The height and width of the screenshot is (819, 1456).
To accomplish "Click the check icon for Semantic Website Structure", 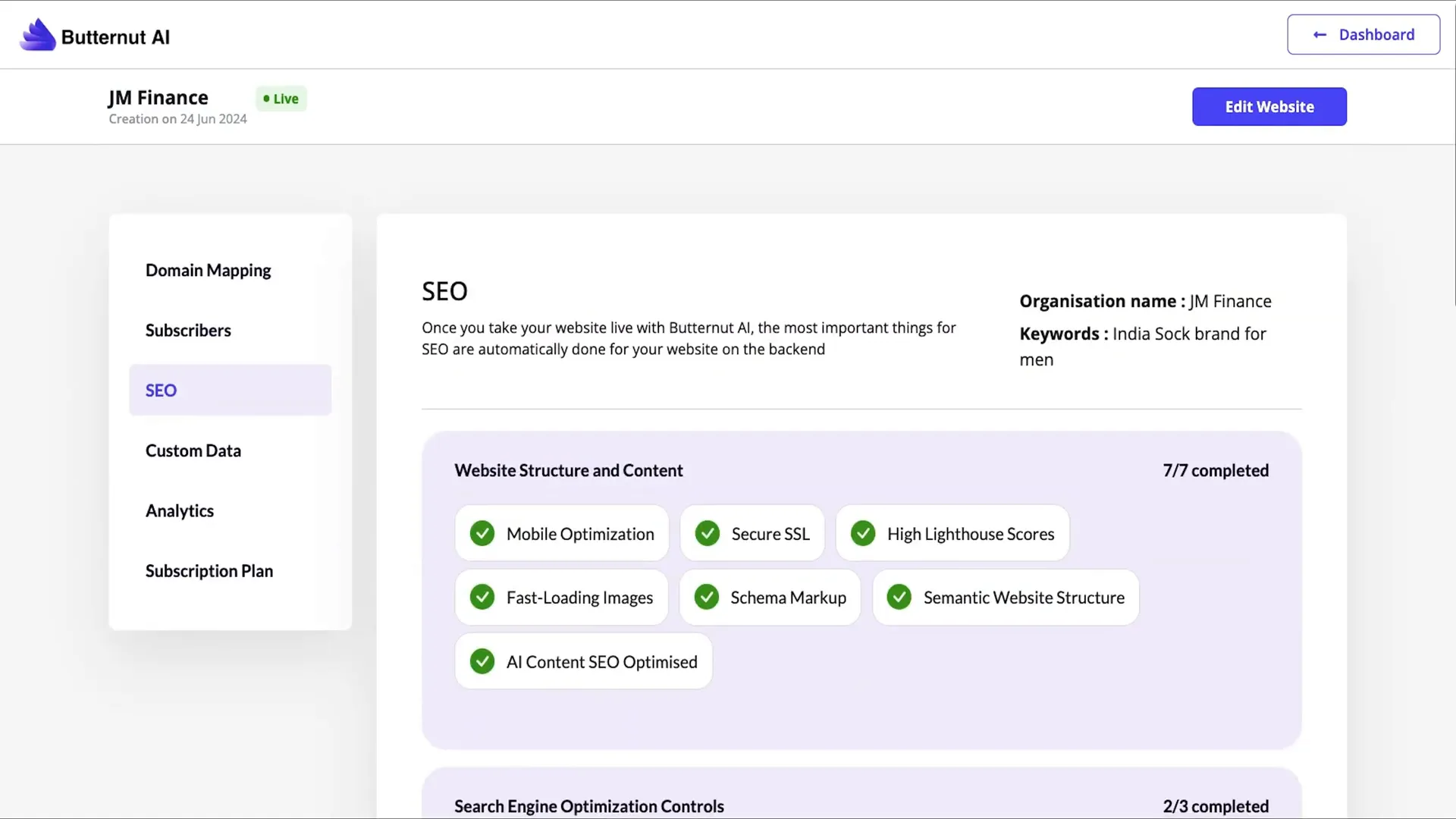I will click(x=899, y=597).
